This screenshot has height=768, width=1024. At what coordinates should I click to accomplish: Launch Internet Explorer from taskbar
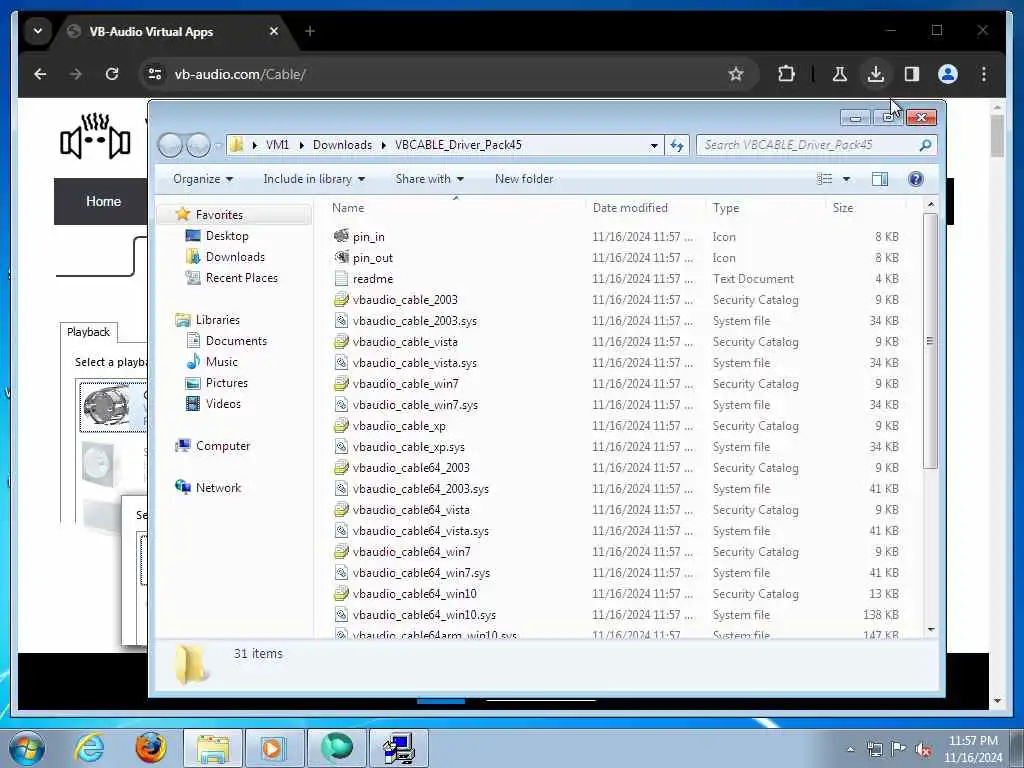[x=89, y=748]
